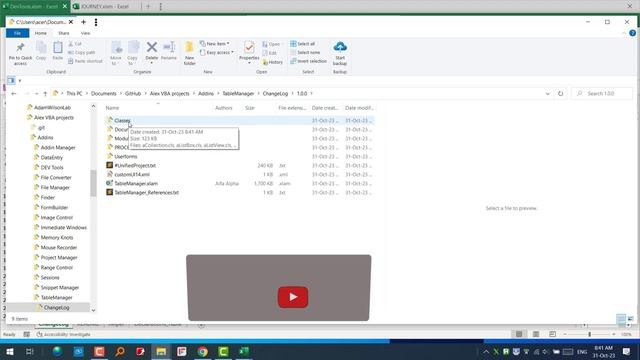640x360 pixels.
Task: Click the Cut command
Action: 75,44
